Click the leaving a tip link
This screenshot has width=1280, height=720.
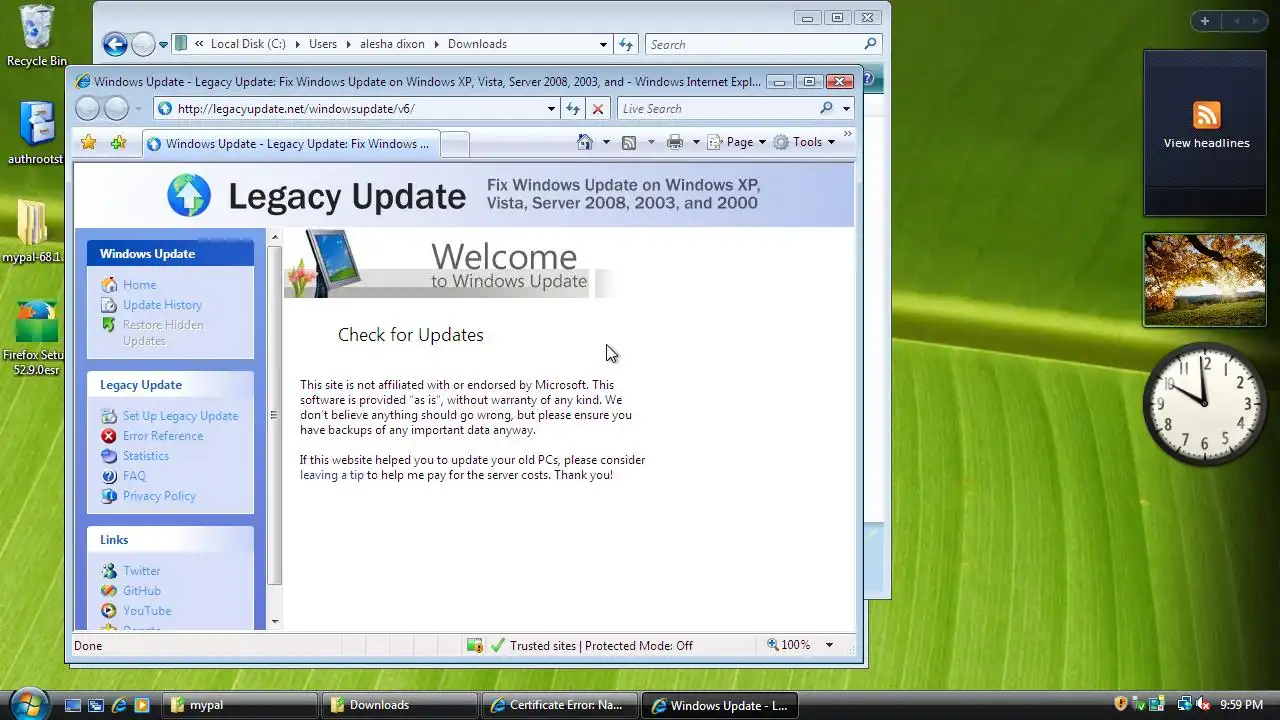332,475
